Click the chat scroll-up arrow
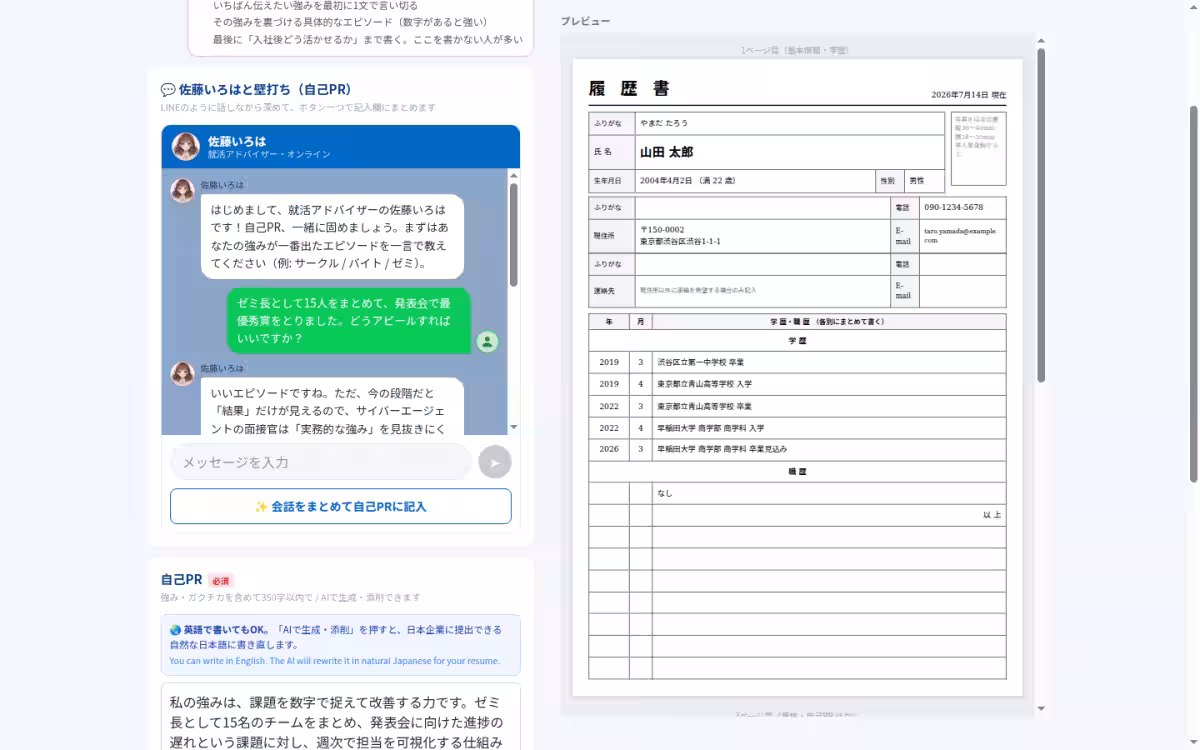This screenshot has width=1200, height=750. point(514,176)
